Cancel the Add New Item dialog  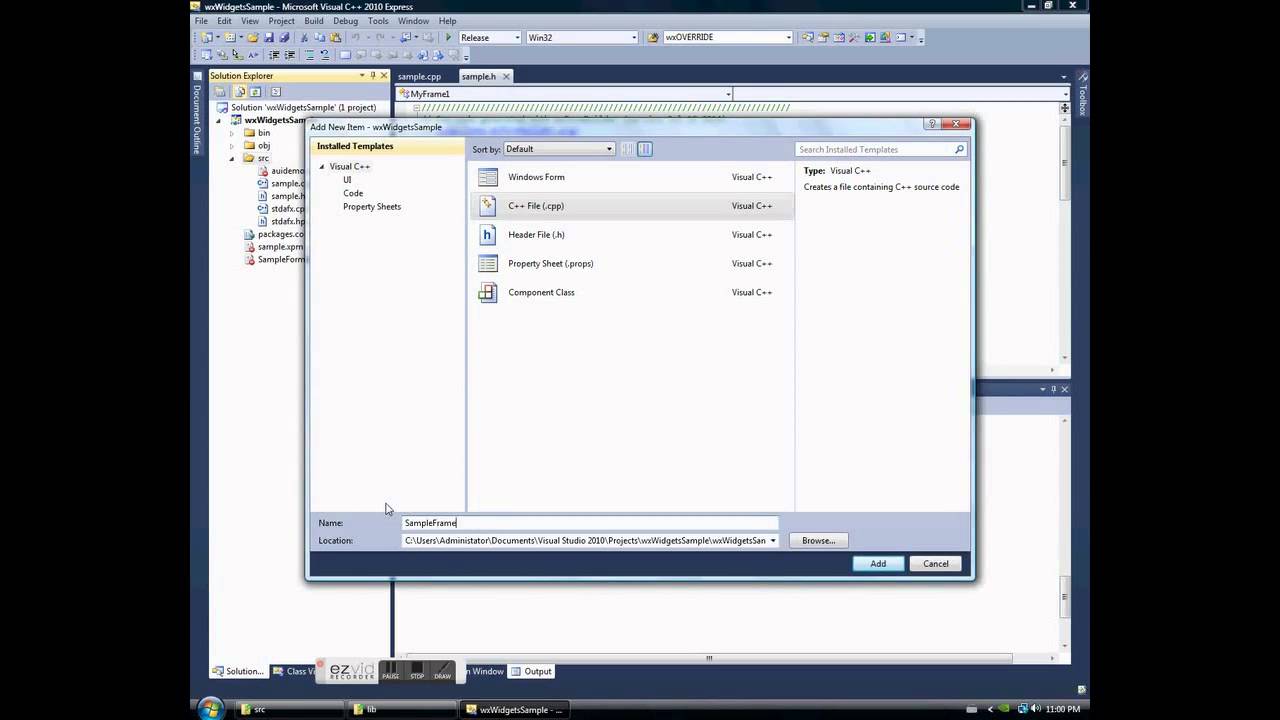(x=936, y=564)
